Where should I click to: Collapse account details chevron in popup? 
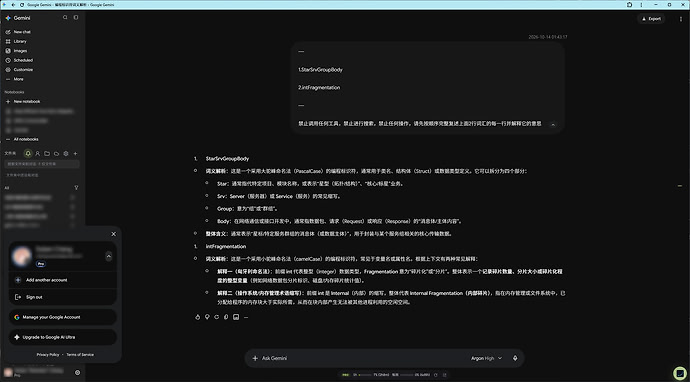point(109,256)
